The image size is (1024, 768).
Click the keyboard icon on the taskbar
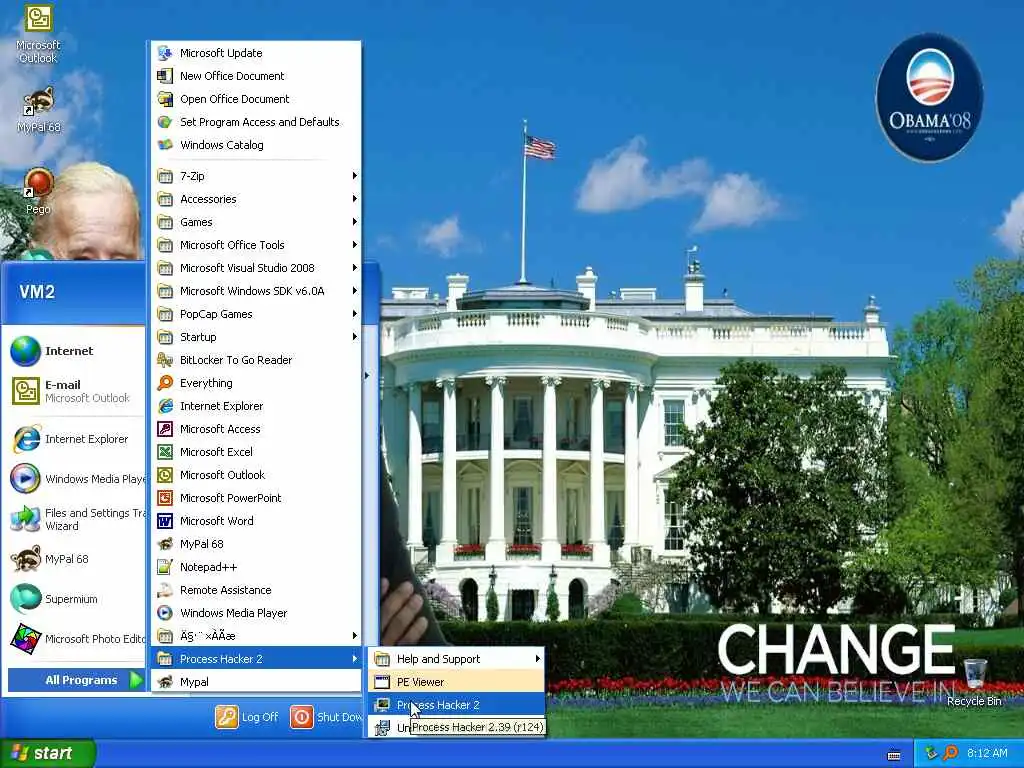894,756
